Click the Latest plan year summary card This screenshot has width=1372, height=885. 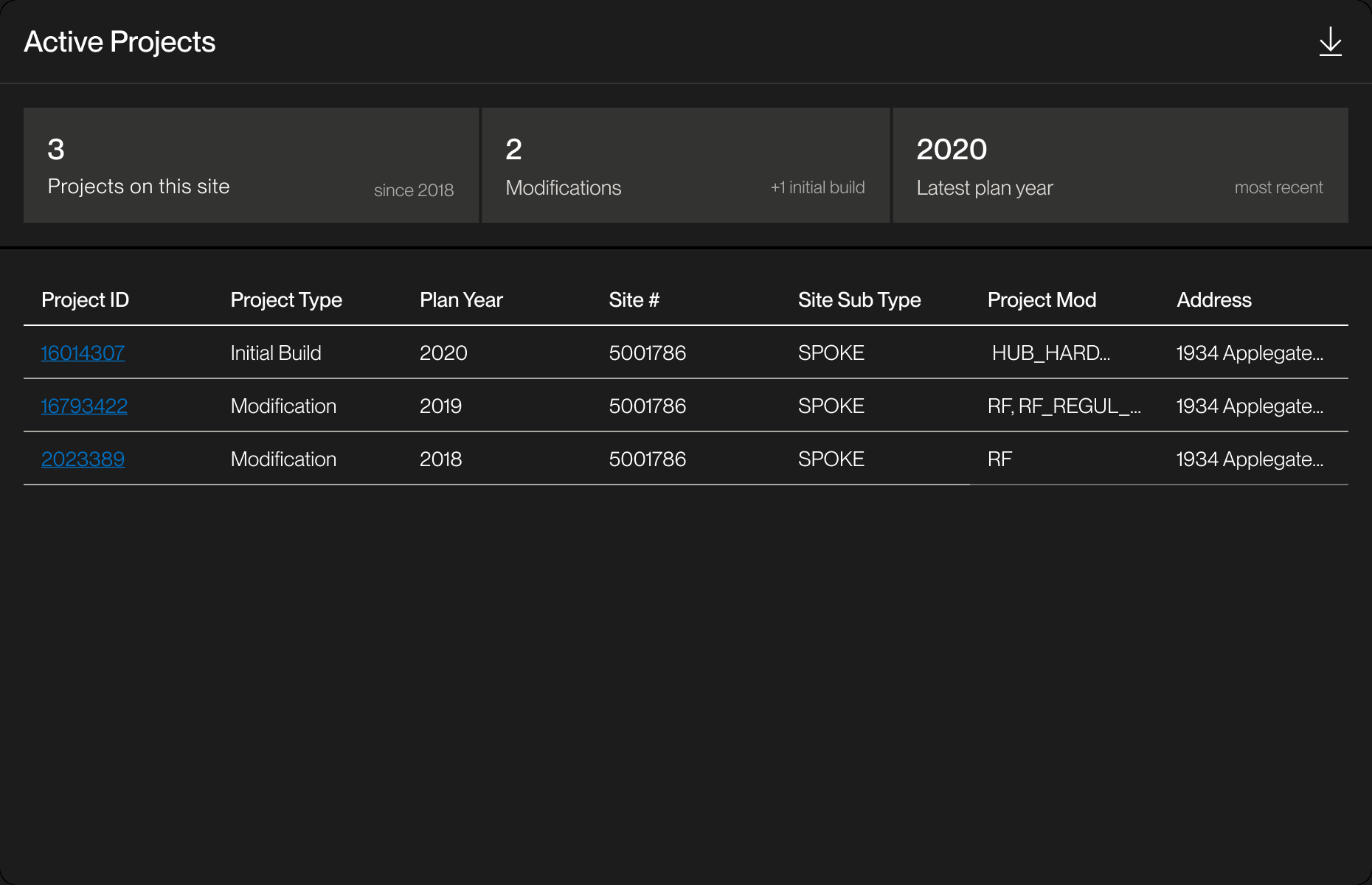click(1120, 165)
